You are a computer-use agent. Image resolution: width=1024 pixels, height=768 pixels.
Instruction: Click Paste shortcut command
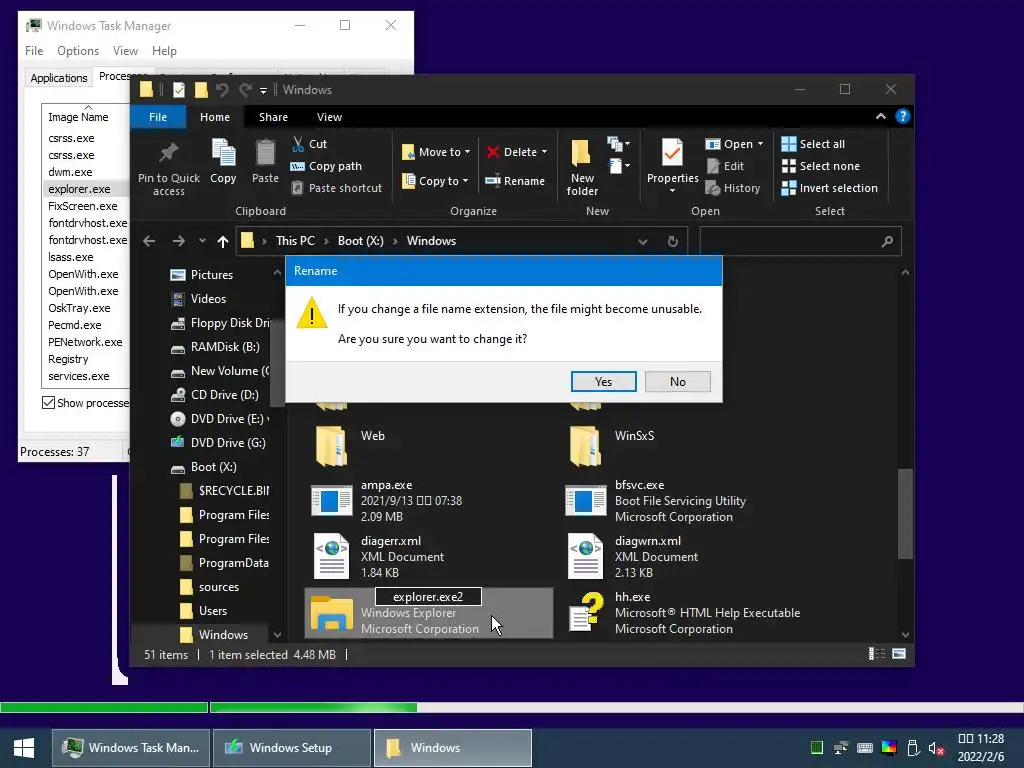click(336, 188)
